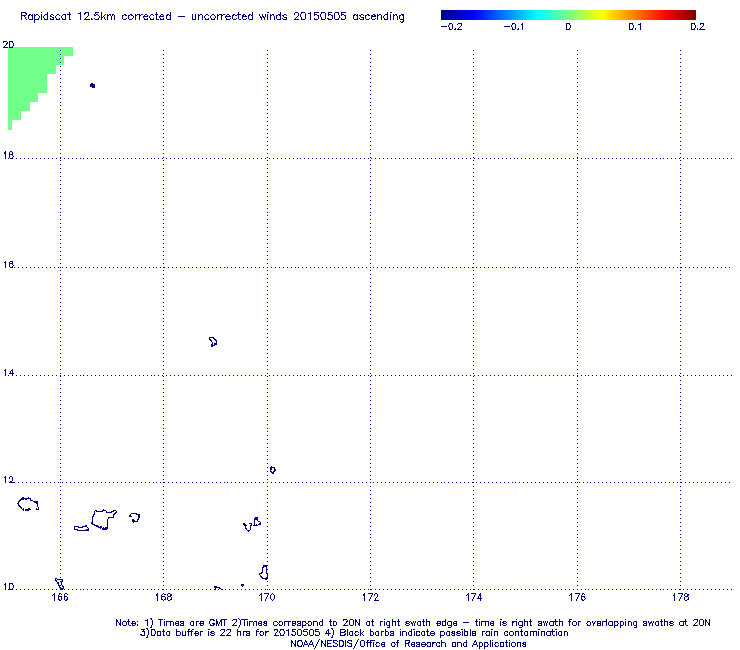The width and height of the screenshot is (740, 650).
Task: Click latitude label 18
Action: pyautogui.click(x=8, y=155)
